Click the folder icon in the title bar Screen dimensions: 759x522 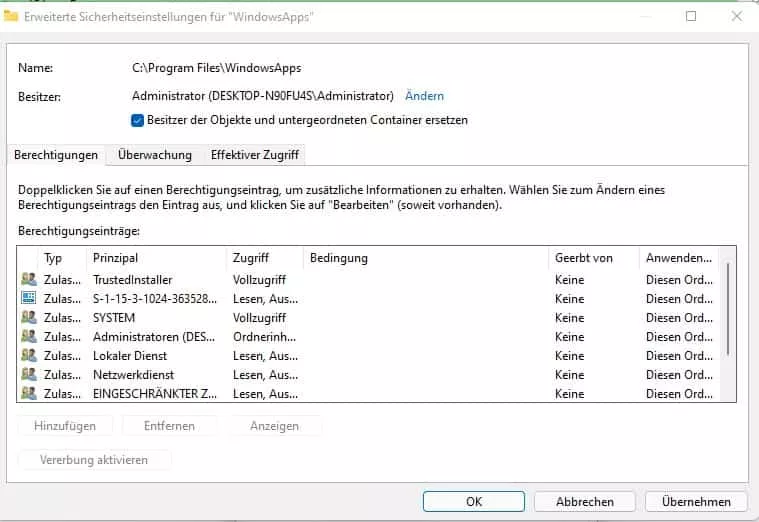[11, 16]
